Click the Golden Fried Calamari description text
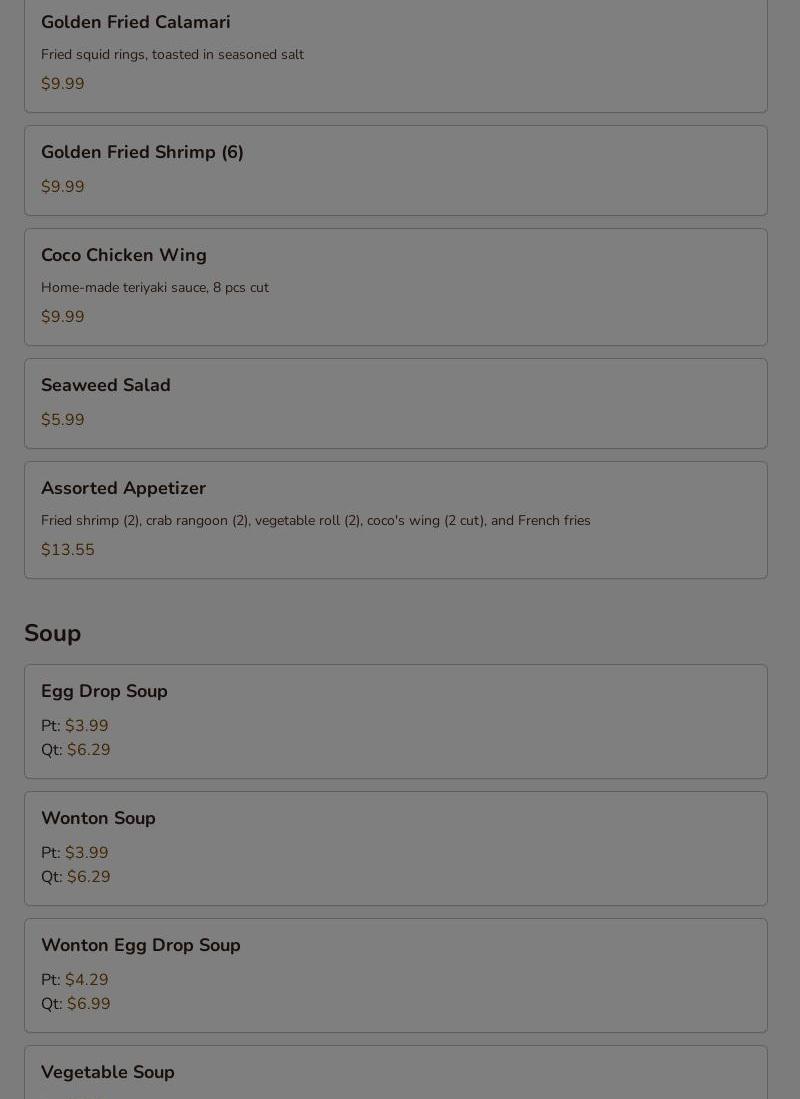The image size is (800, 1099). coord(172,55)
